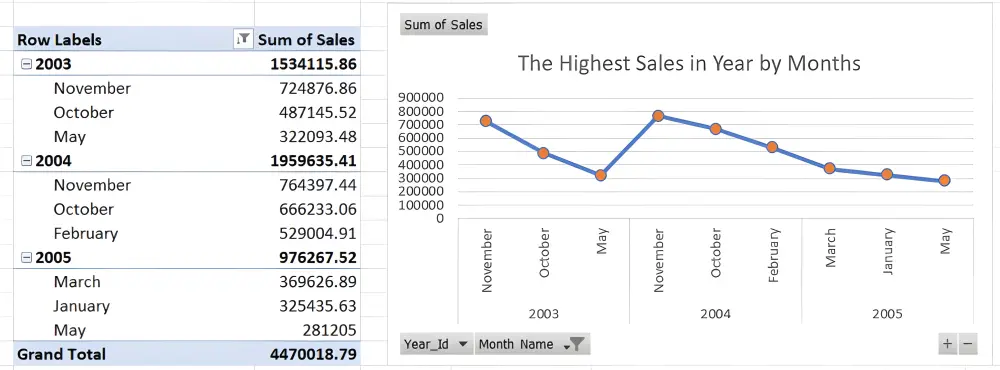Collapse entire field with minus button

[x=967, y=344]
